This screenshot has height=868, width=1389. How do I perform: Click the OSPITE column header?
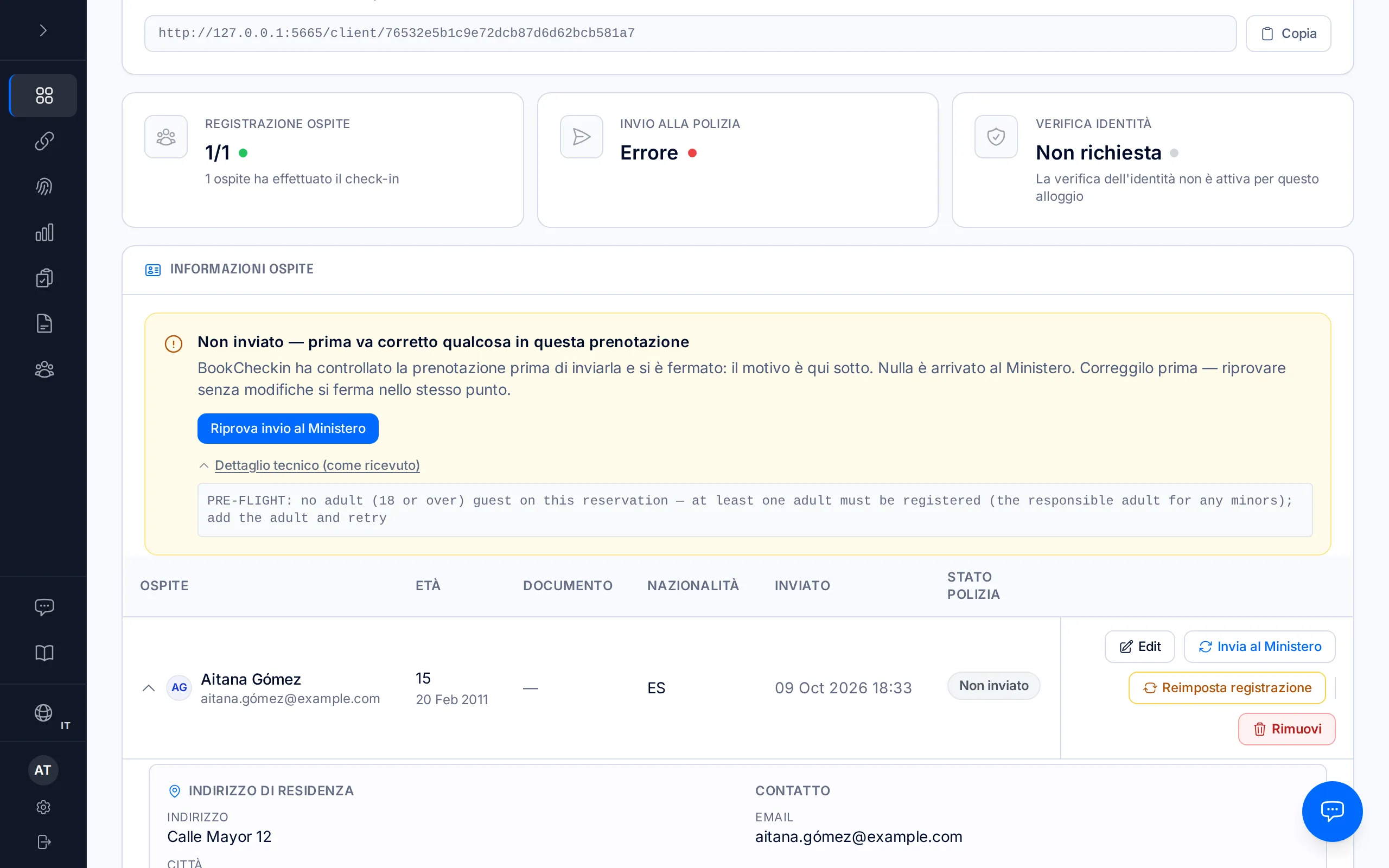[x=164, y=585]
